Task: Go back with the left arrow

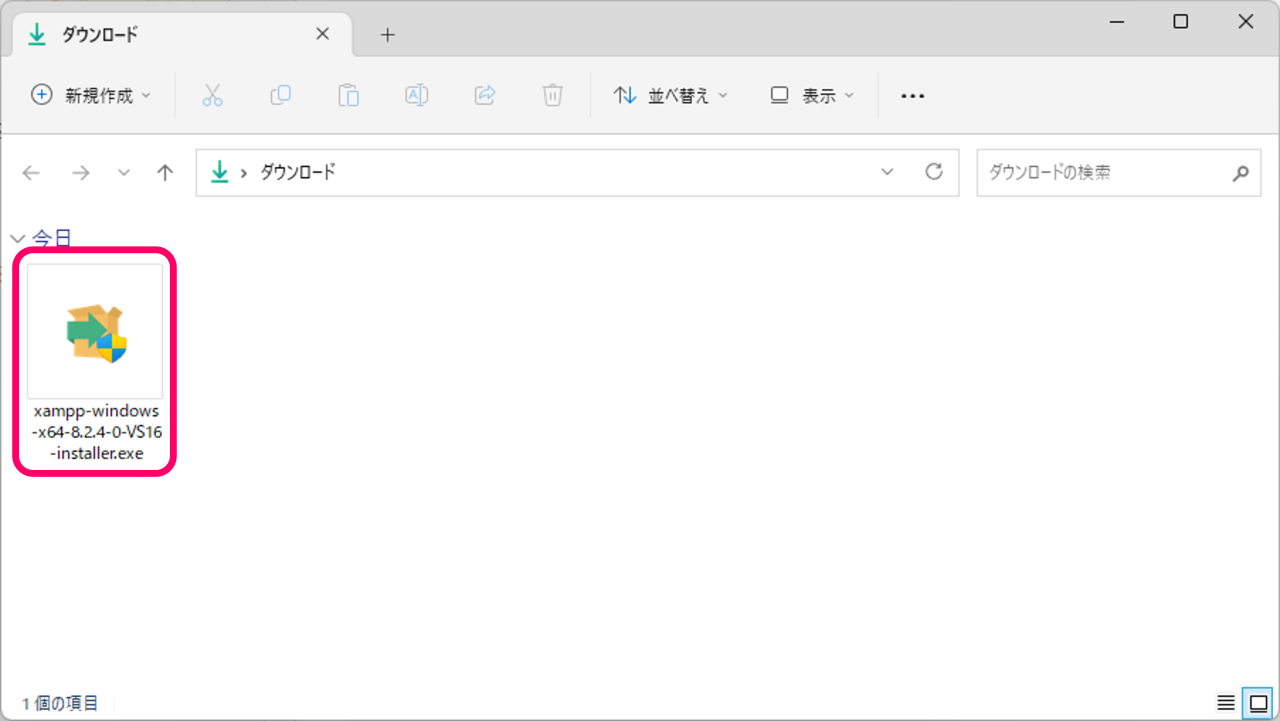Action: click(x=31, y=173)
